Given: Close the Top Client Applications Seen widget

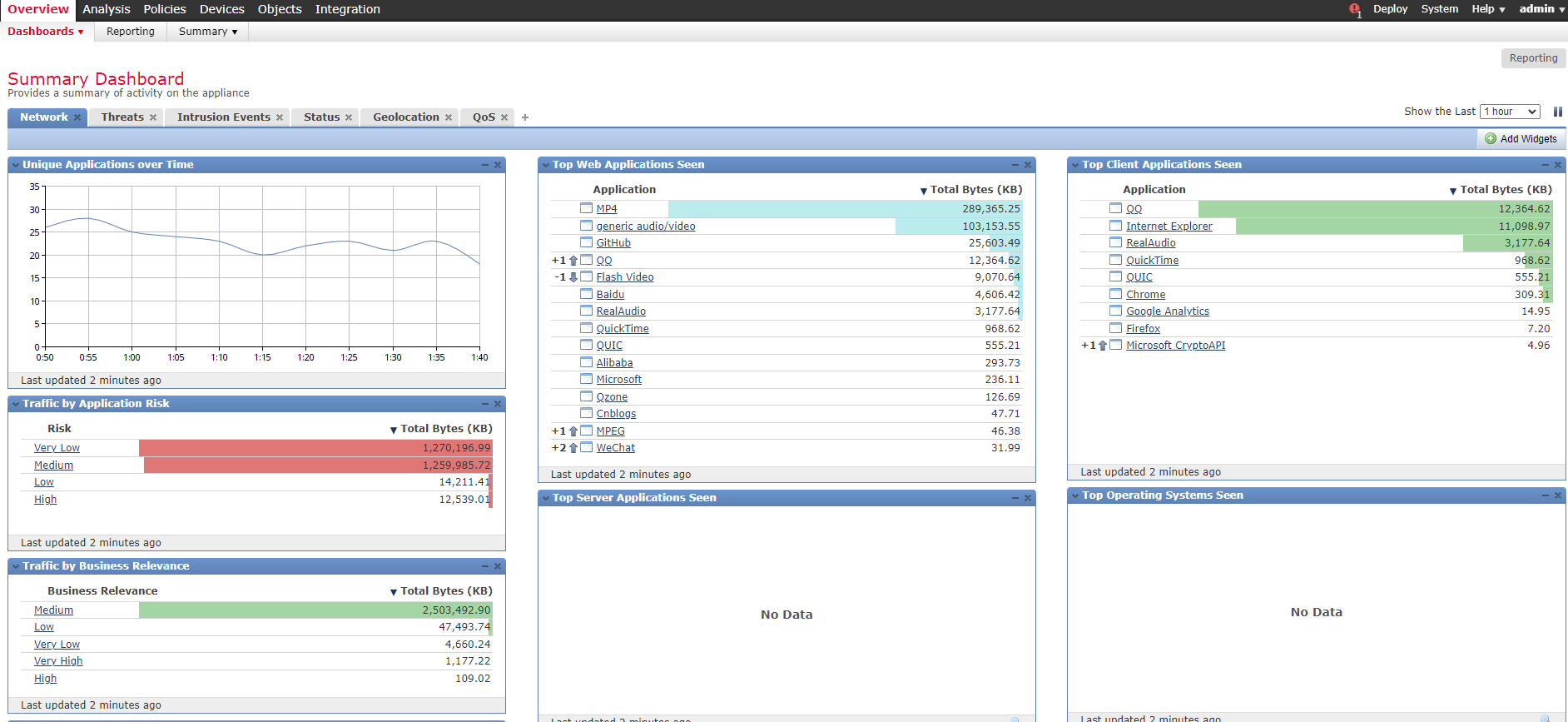Looking at the screenshot, I should pos(1558,165).
